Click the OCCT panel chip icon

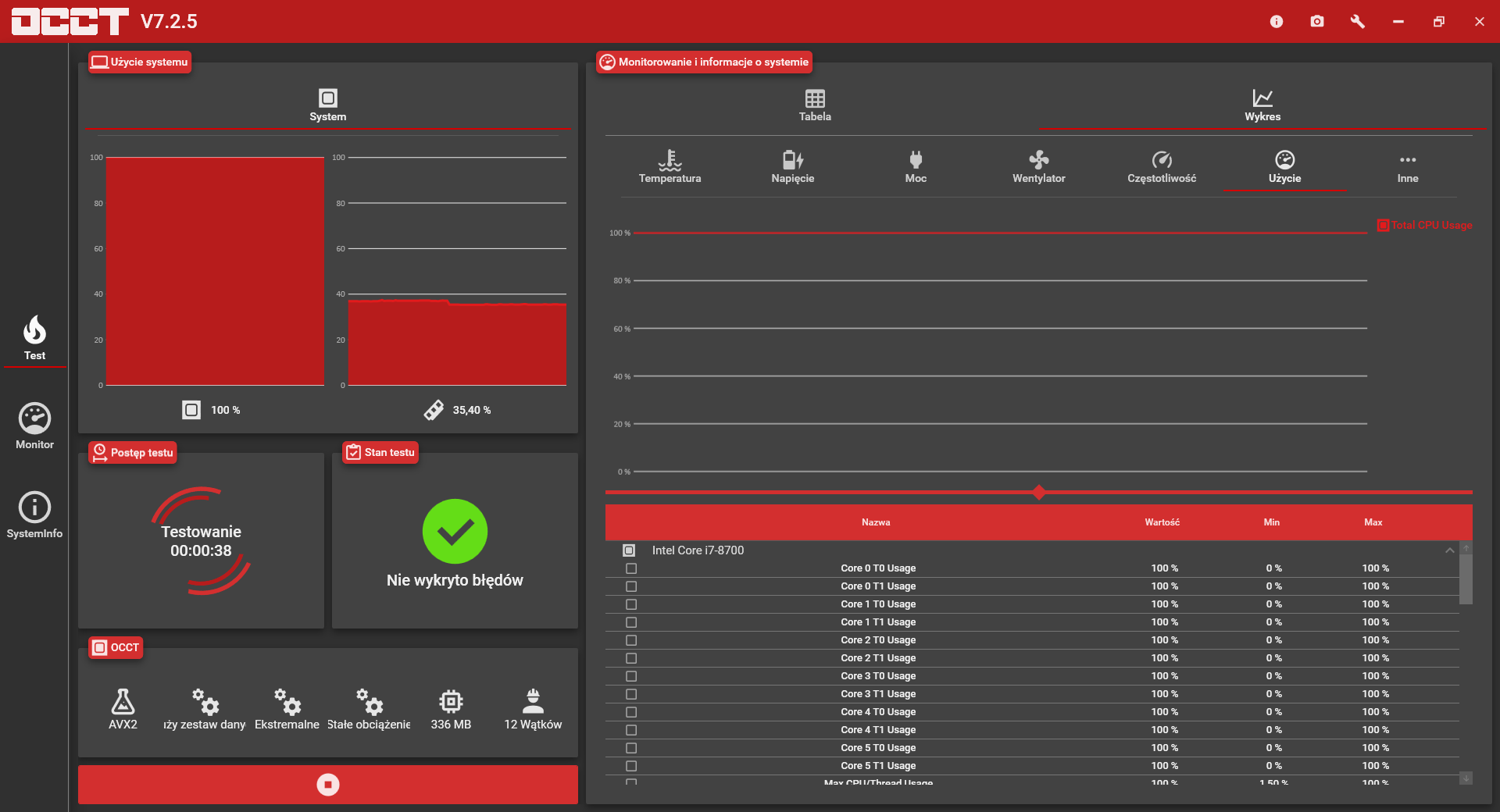pos(99,647)
